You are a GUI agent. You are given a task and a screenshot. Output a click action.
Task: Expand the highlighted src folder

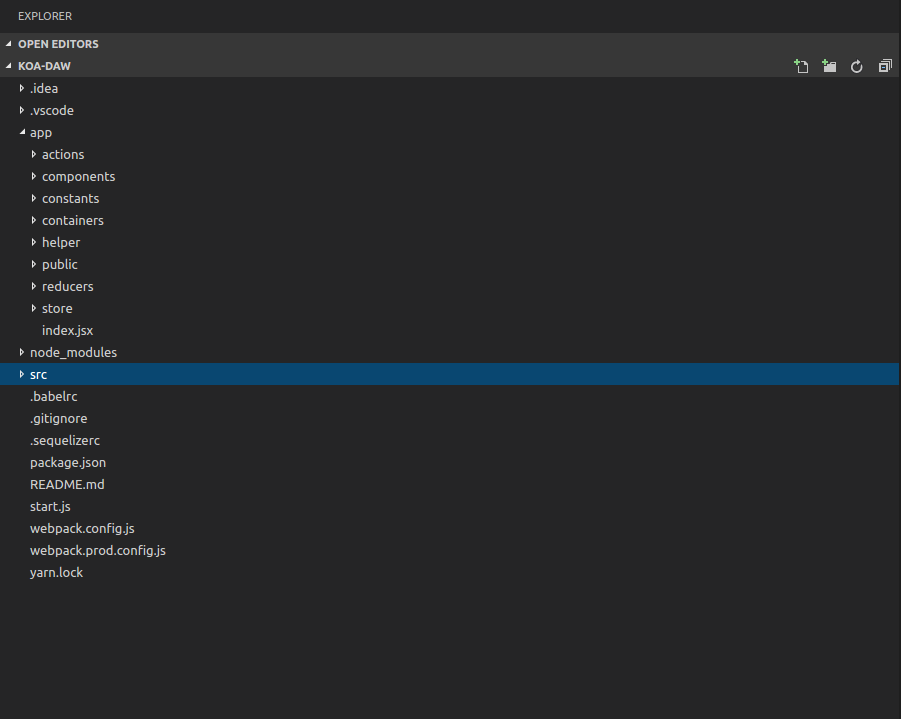coord(22,374)
